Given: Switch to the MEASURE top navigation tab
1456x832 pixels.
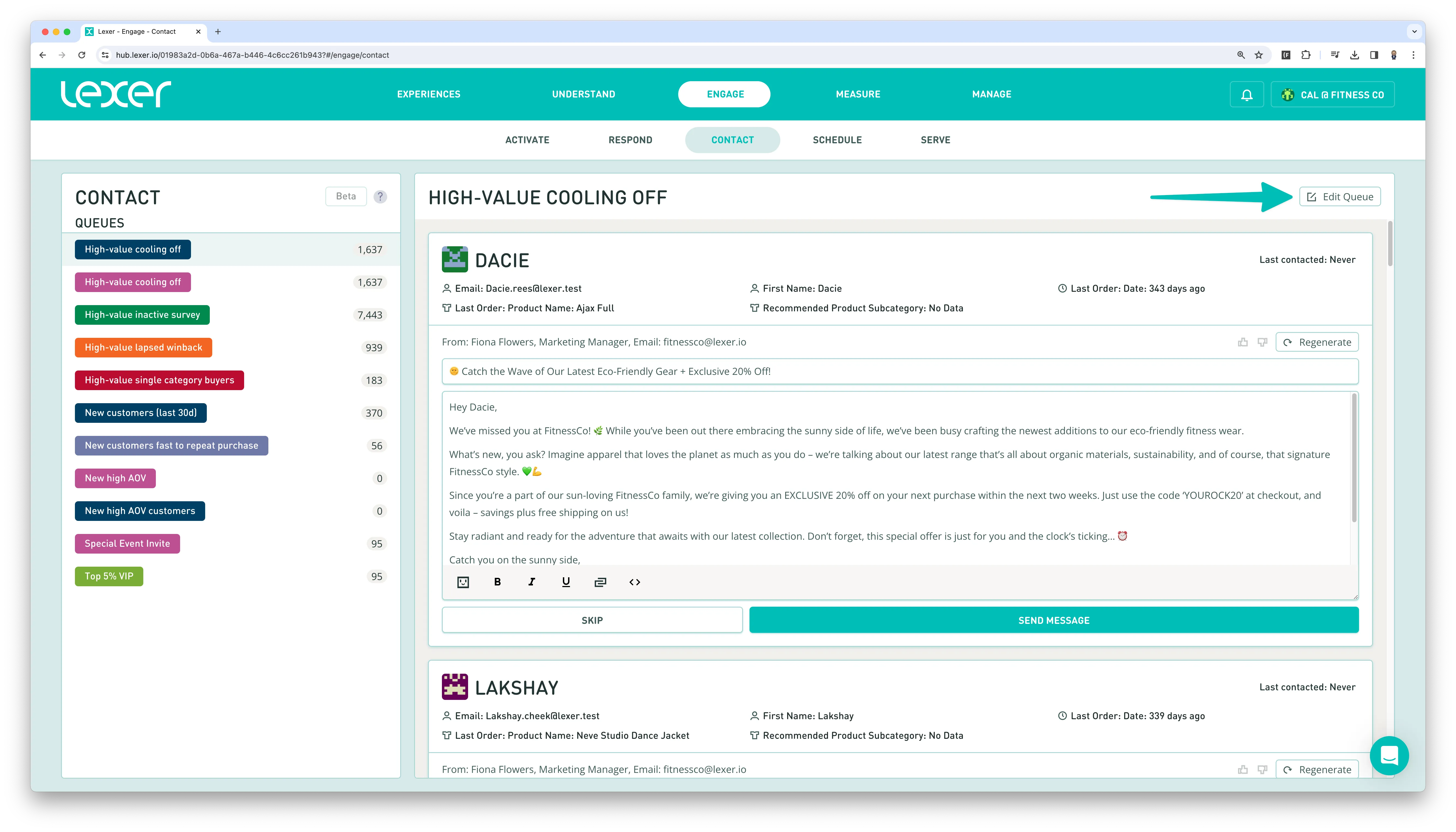Looking at the screenshot, I should click(858, 94).
